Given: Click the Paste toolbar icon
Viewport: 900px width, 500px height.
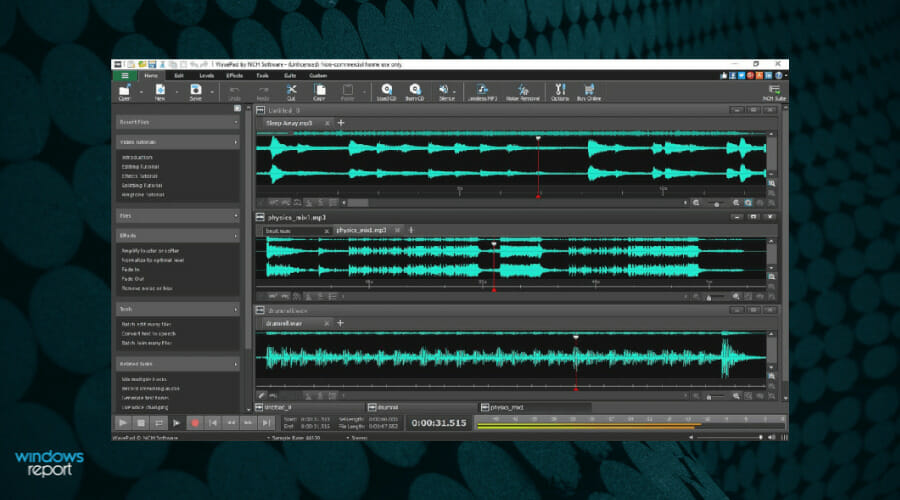Looking at the screenshot, I should tap(348, 92).
